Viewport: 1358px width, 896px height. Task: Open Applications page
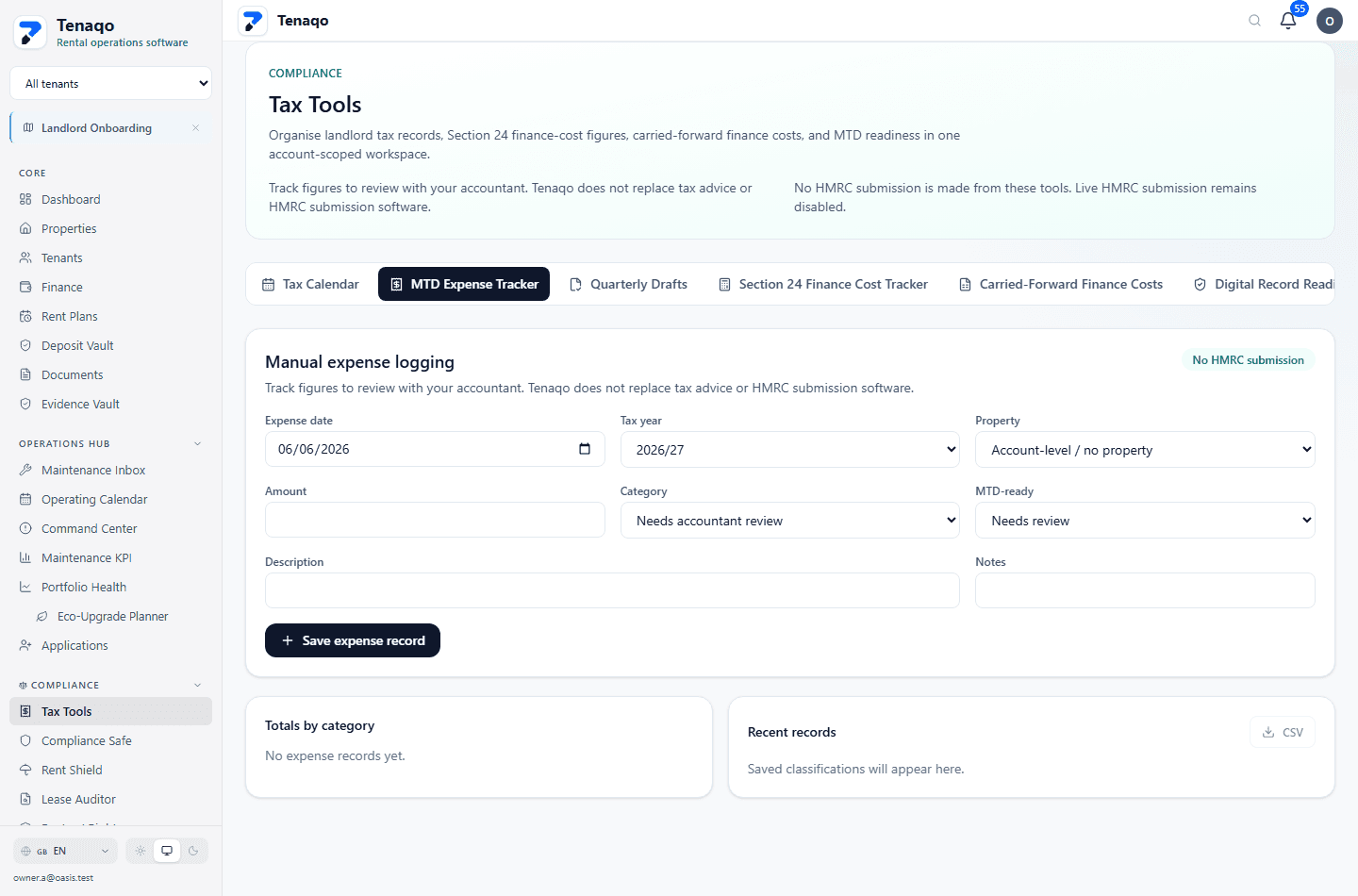(x=111, y=646)
